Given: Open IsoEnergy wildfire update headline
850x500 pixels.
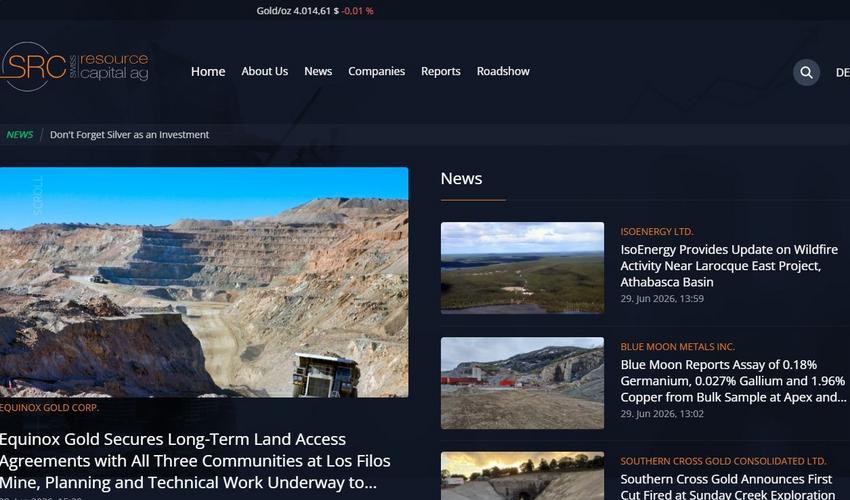Looking at the screenshot, I should (x=729, y=266).
